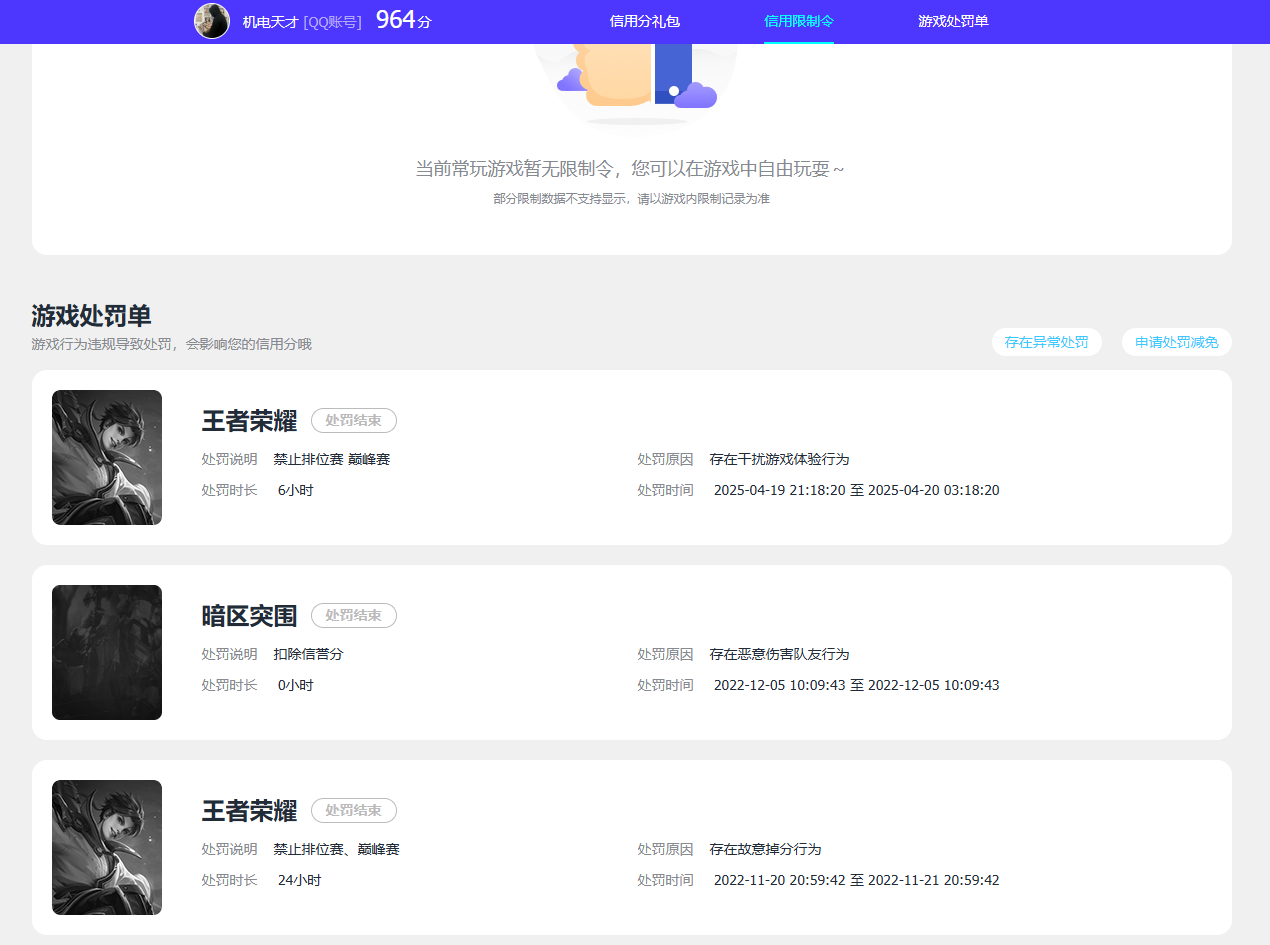
Task: Click the [QQ账号] account label
Action: tap(333, 21)
